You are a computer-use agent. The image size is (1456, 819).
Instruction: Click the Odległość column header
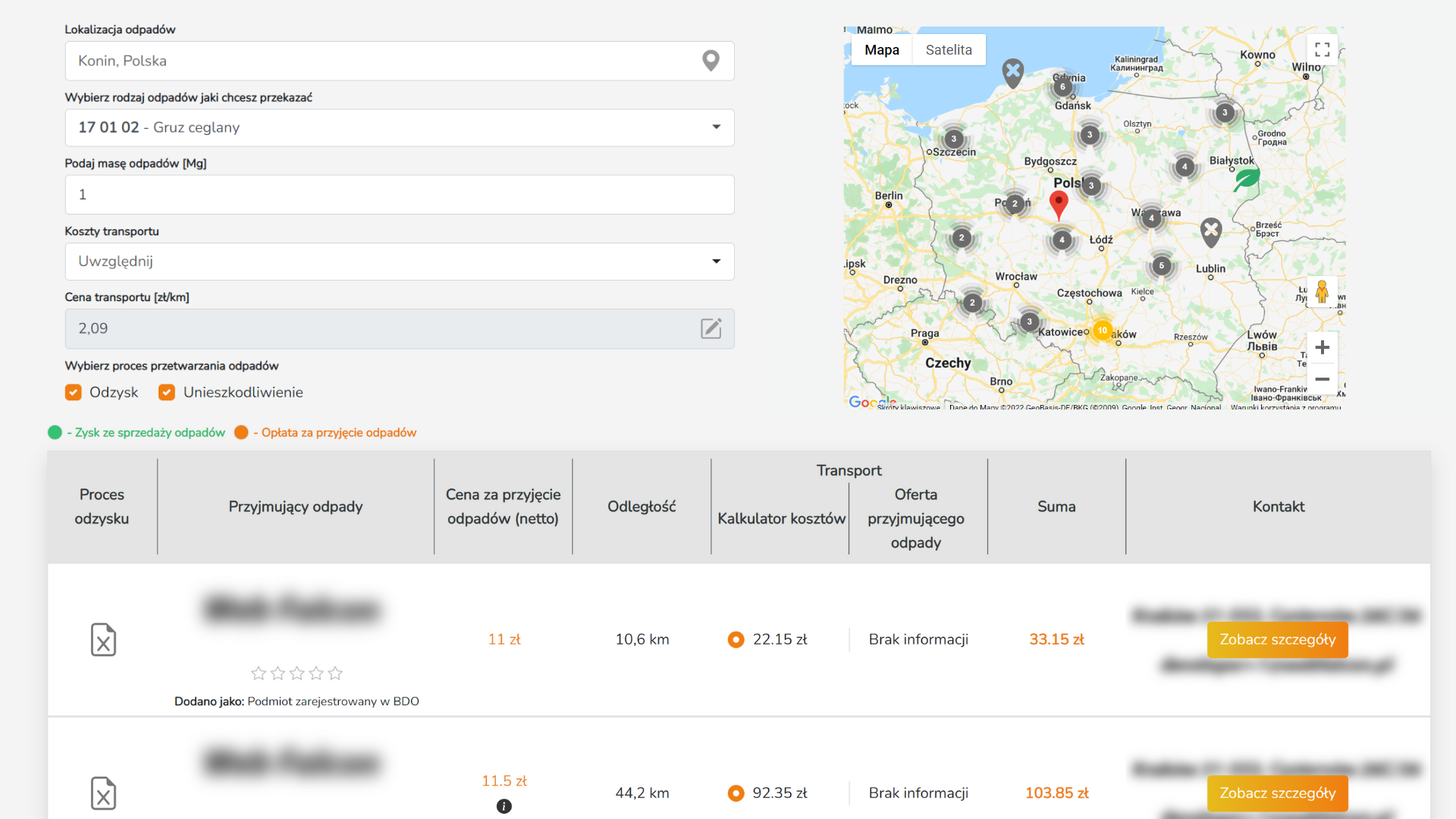point(642,507)
